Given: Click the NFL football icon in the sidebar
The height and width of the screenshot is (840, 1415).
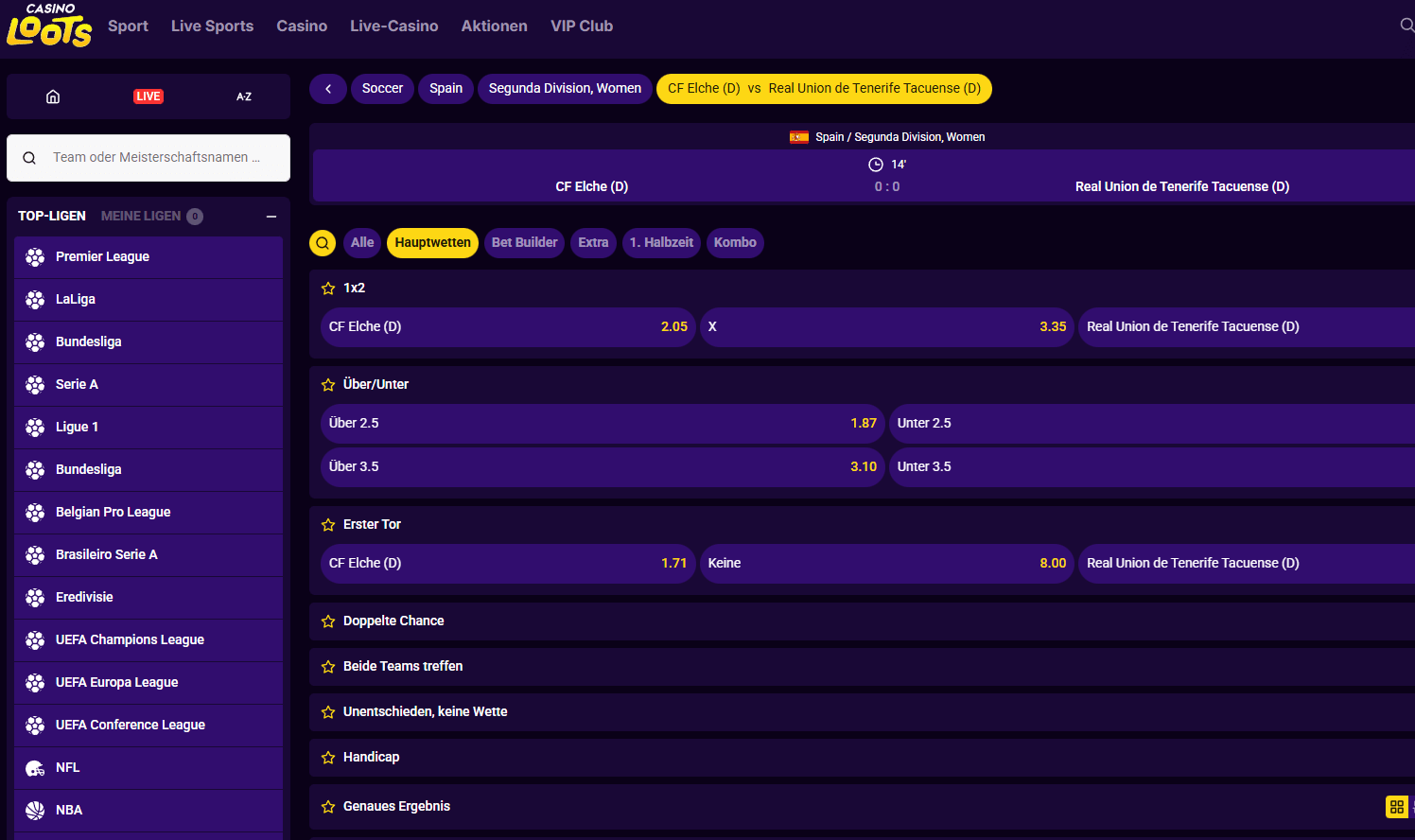Looking at the screenshot, I should click(34, 767).
